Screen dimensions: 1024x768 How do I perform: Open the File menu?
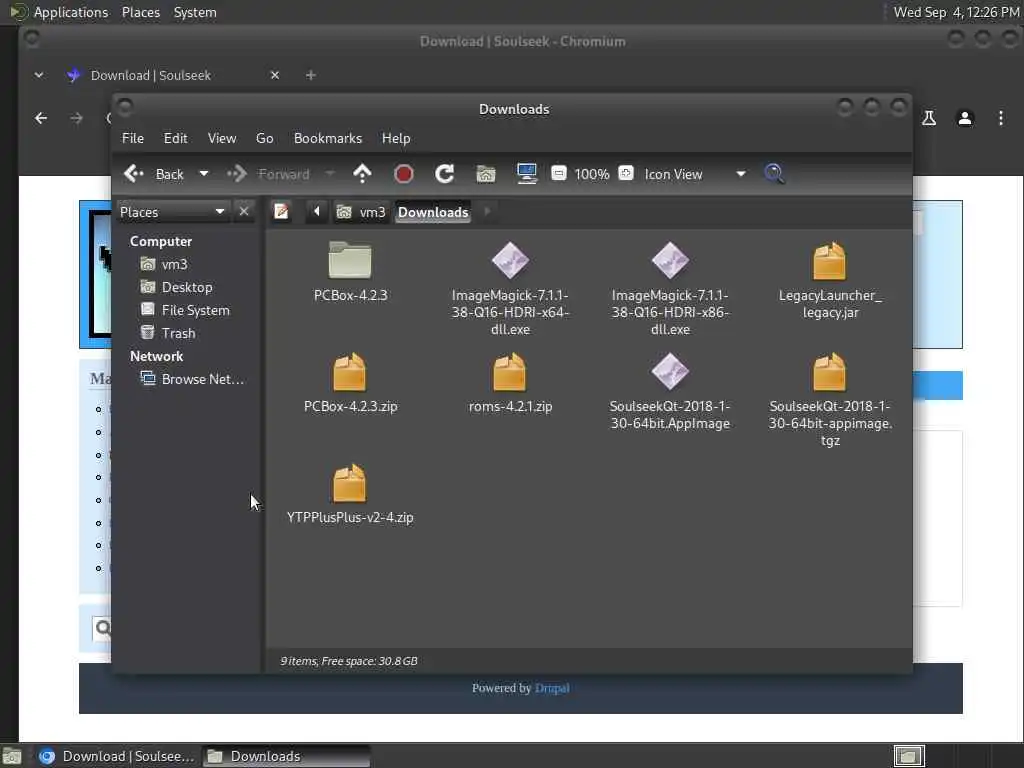[x=133, y=138]
